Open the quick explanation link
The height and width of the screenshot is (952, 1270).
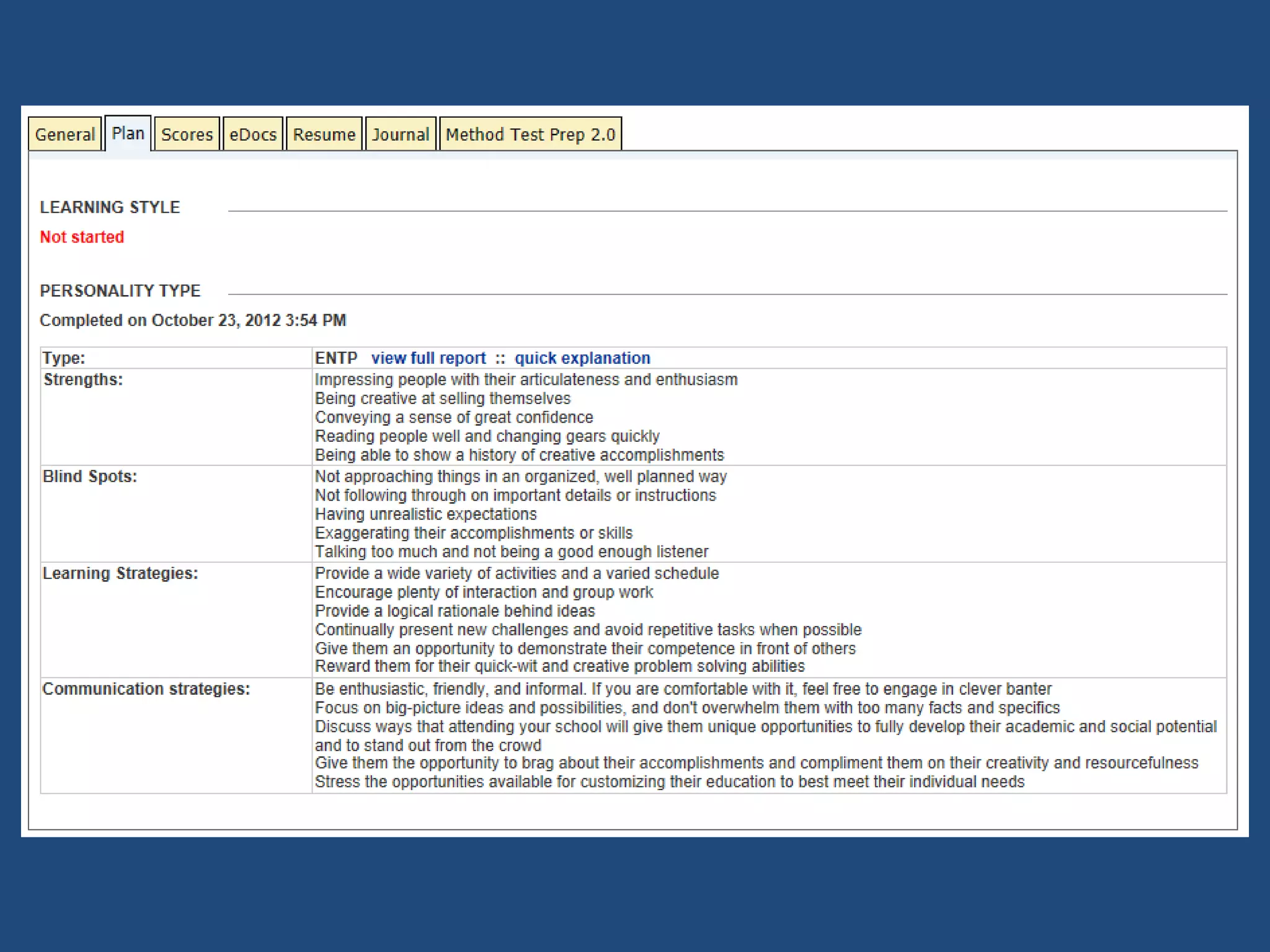(582, 358)
